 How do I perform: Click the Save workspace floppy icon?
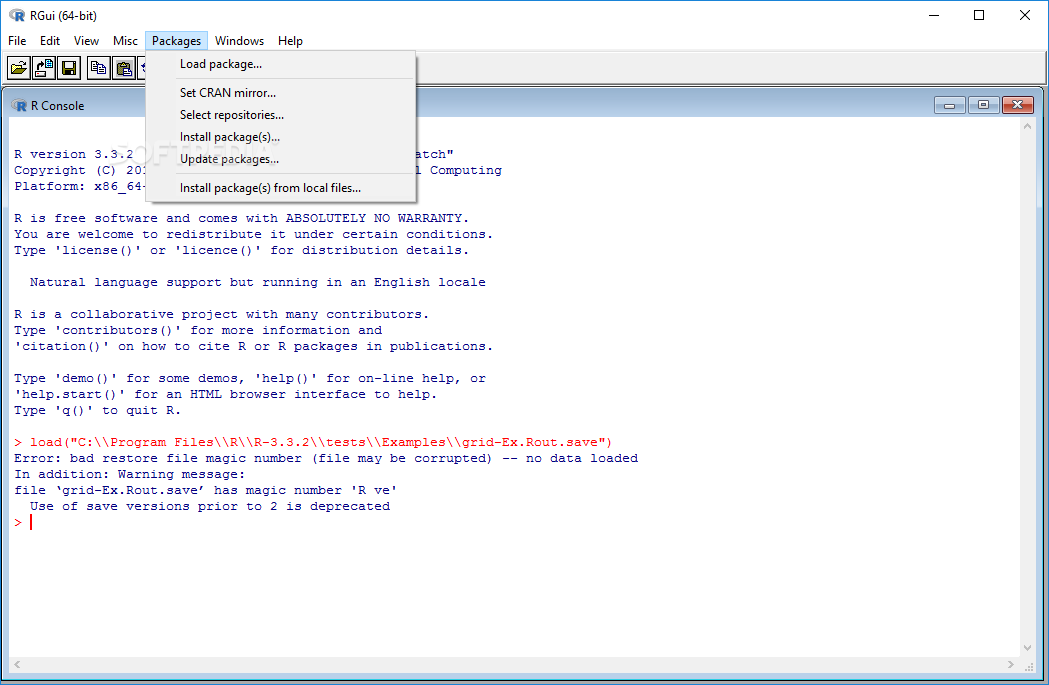(69, 68)
